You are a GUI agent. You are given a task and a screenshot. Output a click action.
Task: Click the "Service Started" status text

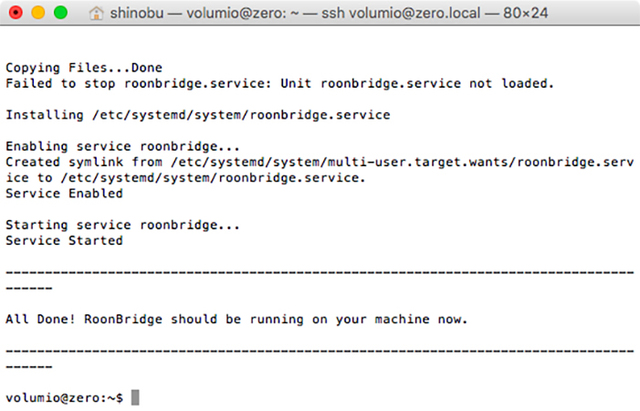64,241
